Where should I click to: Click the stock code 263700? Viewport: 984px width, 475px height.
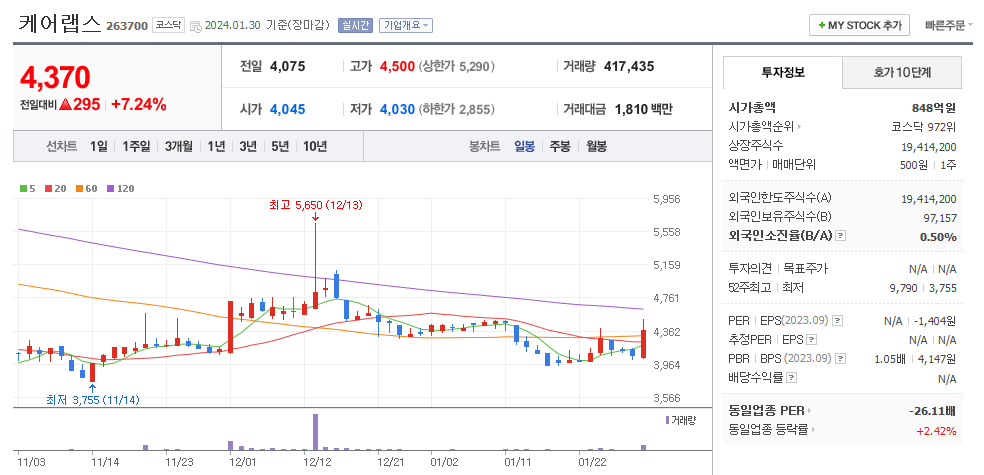point(127,26)
